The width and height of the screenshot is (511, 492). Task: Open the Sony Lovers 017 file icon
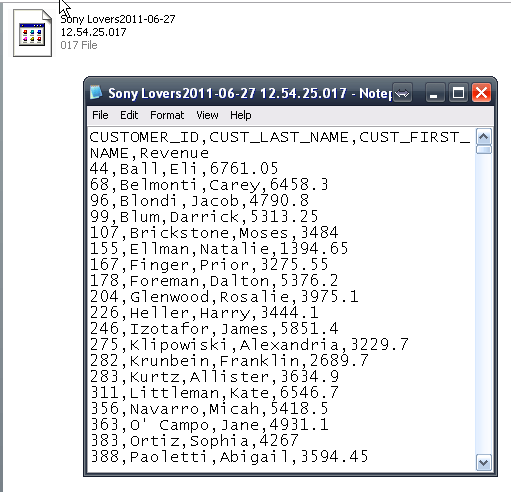pyautogui.click(x=32, y=33)
